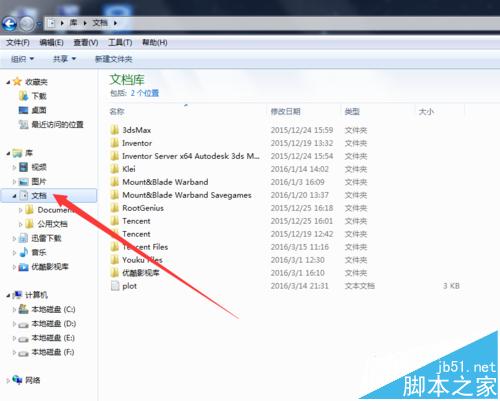Click the 新建文件夹 button
This screenshot has width=500, height=401.
(x=114, y=59)
